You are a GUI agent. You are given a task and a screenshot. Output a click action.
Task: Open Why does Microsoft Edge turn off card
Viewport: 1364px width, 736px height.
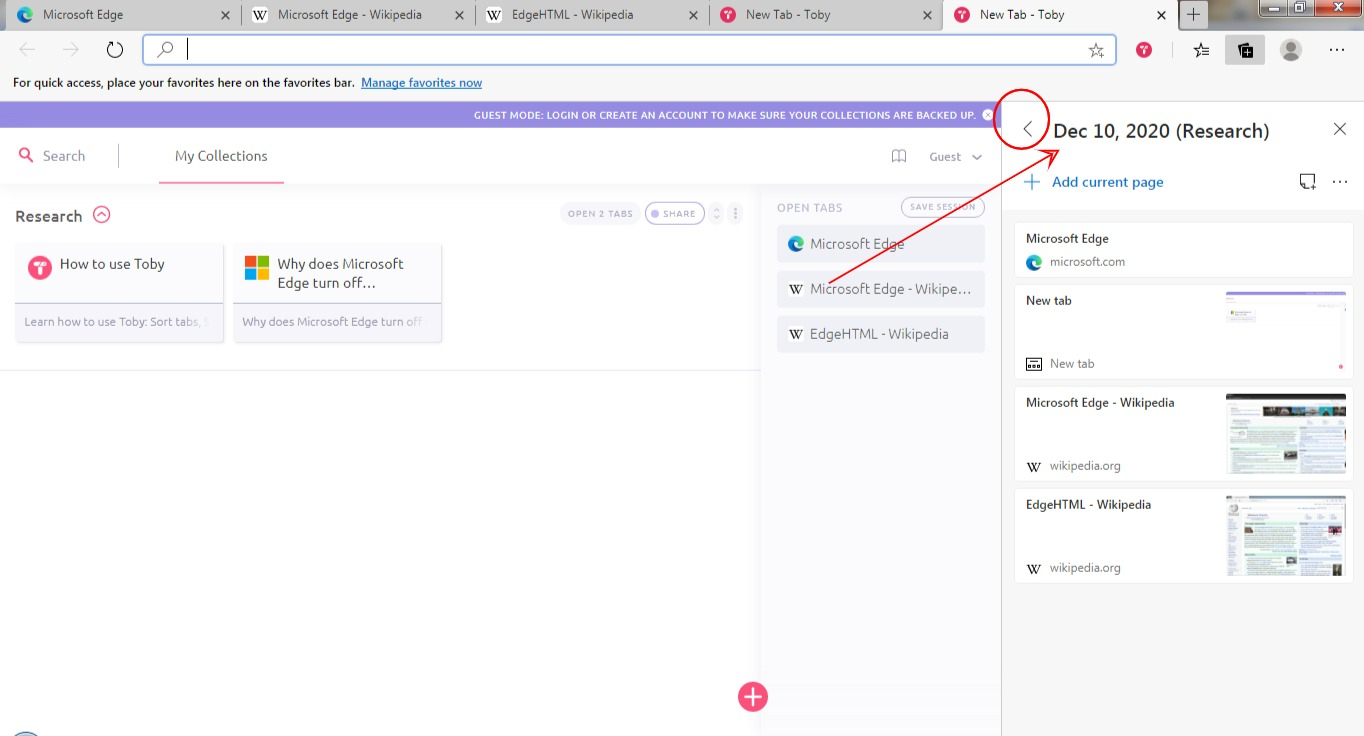point(337,292)
